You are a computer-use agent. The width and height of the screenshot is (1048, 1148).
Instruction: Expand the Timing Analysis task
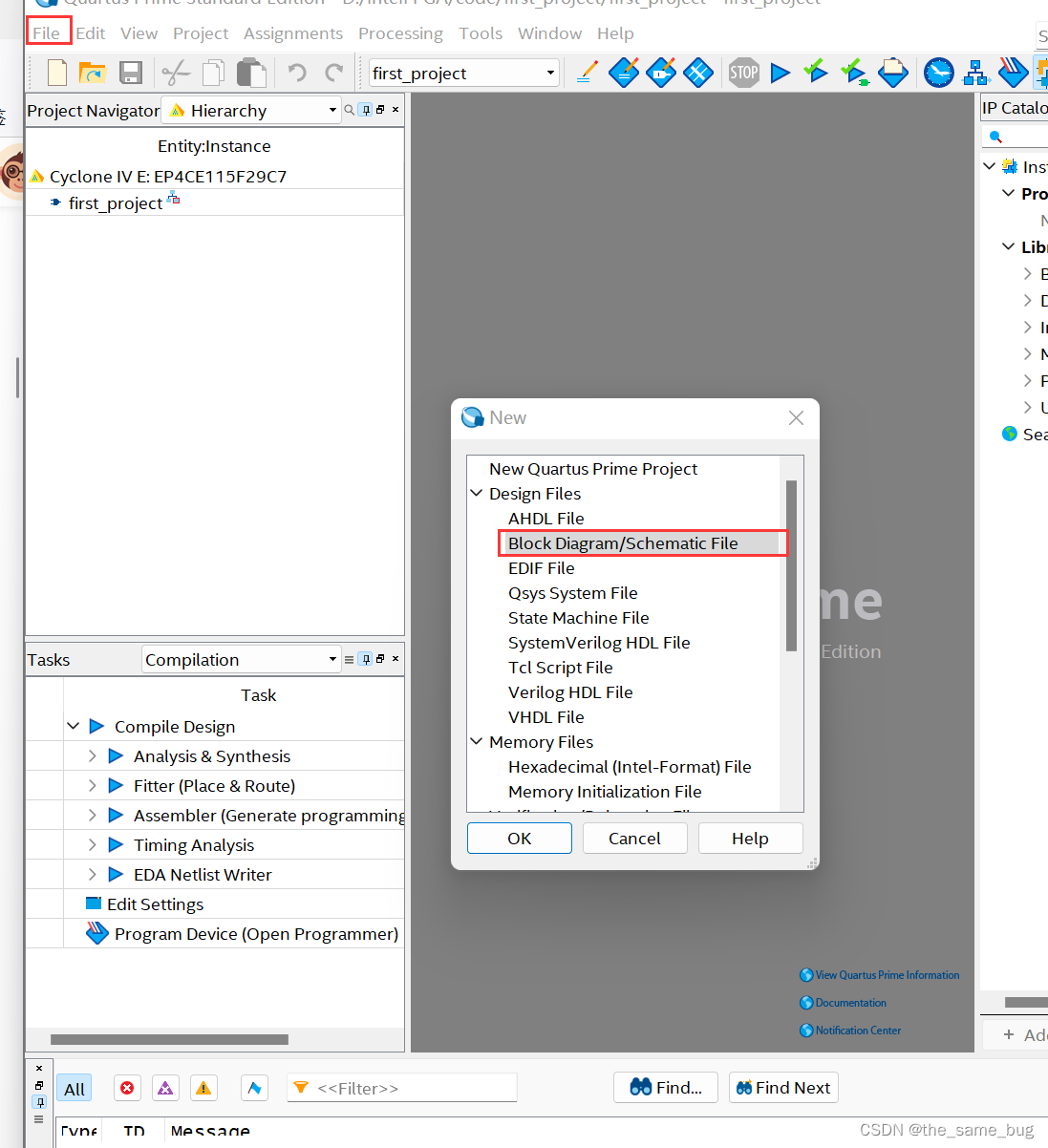coord(92,844)
